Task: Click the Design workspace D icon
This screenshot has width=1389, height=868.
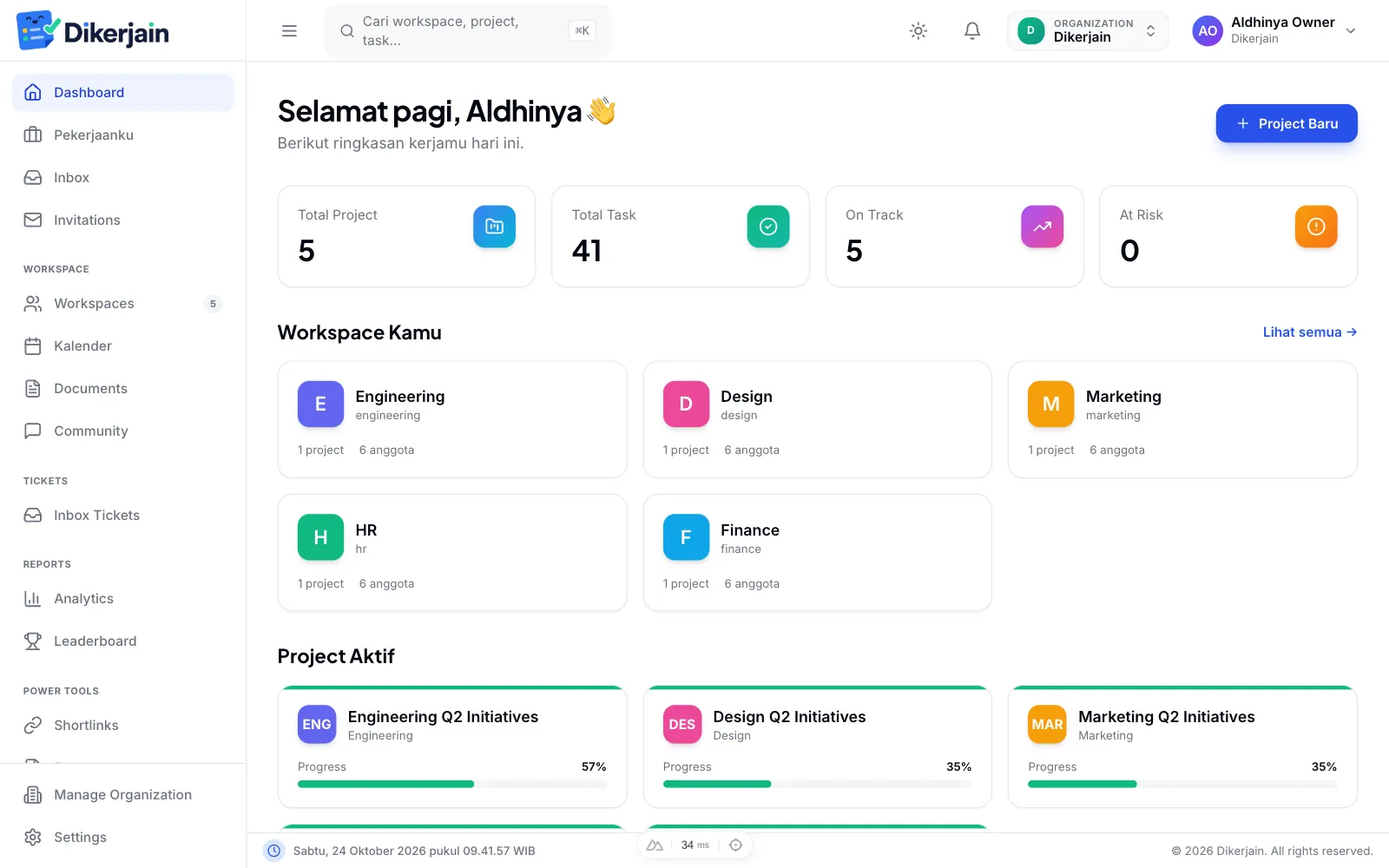Action: click(686, 404)
